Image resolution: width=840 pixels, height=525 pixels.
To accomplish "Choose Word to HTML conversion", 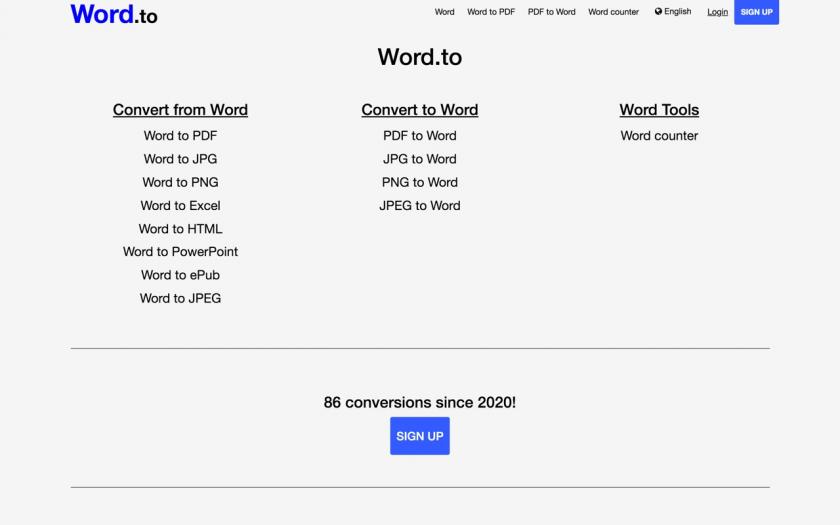I will pyautogui.click(x=180, y=229).
